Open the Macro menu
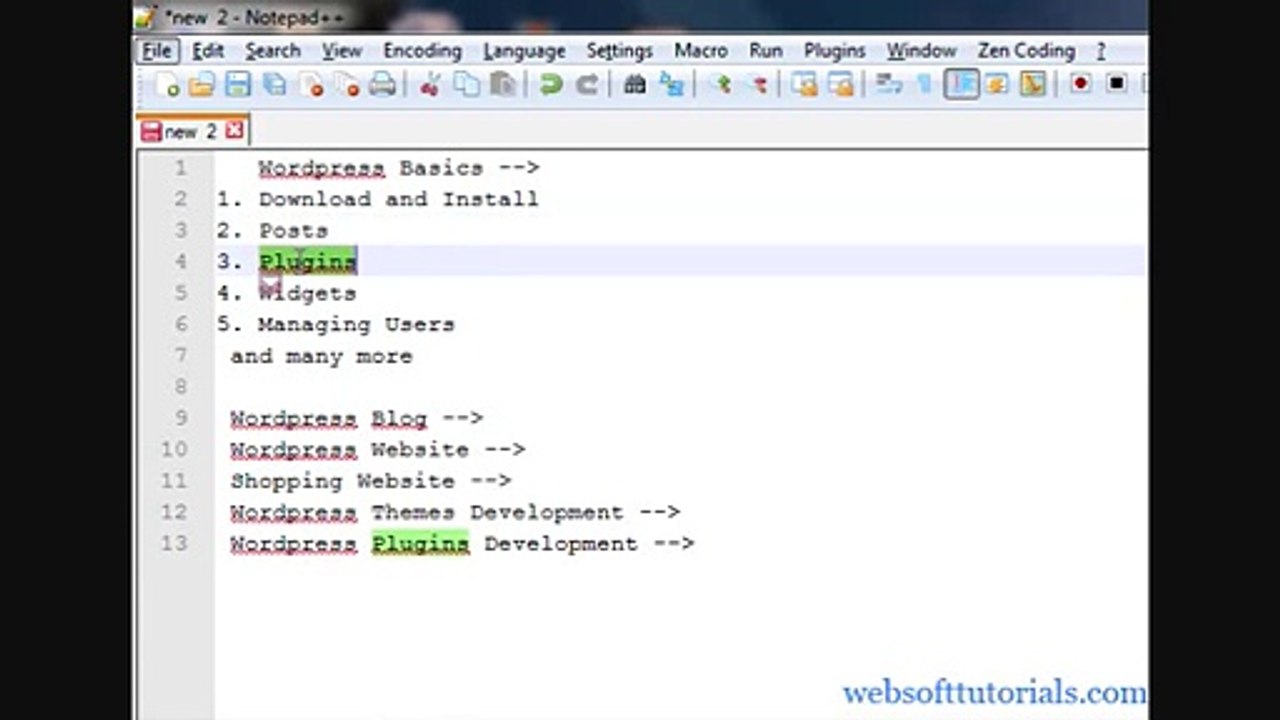The height and width of the screenshot is (720, 1280). [x=701, y=51]
